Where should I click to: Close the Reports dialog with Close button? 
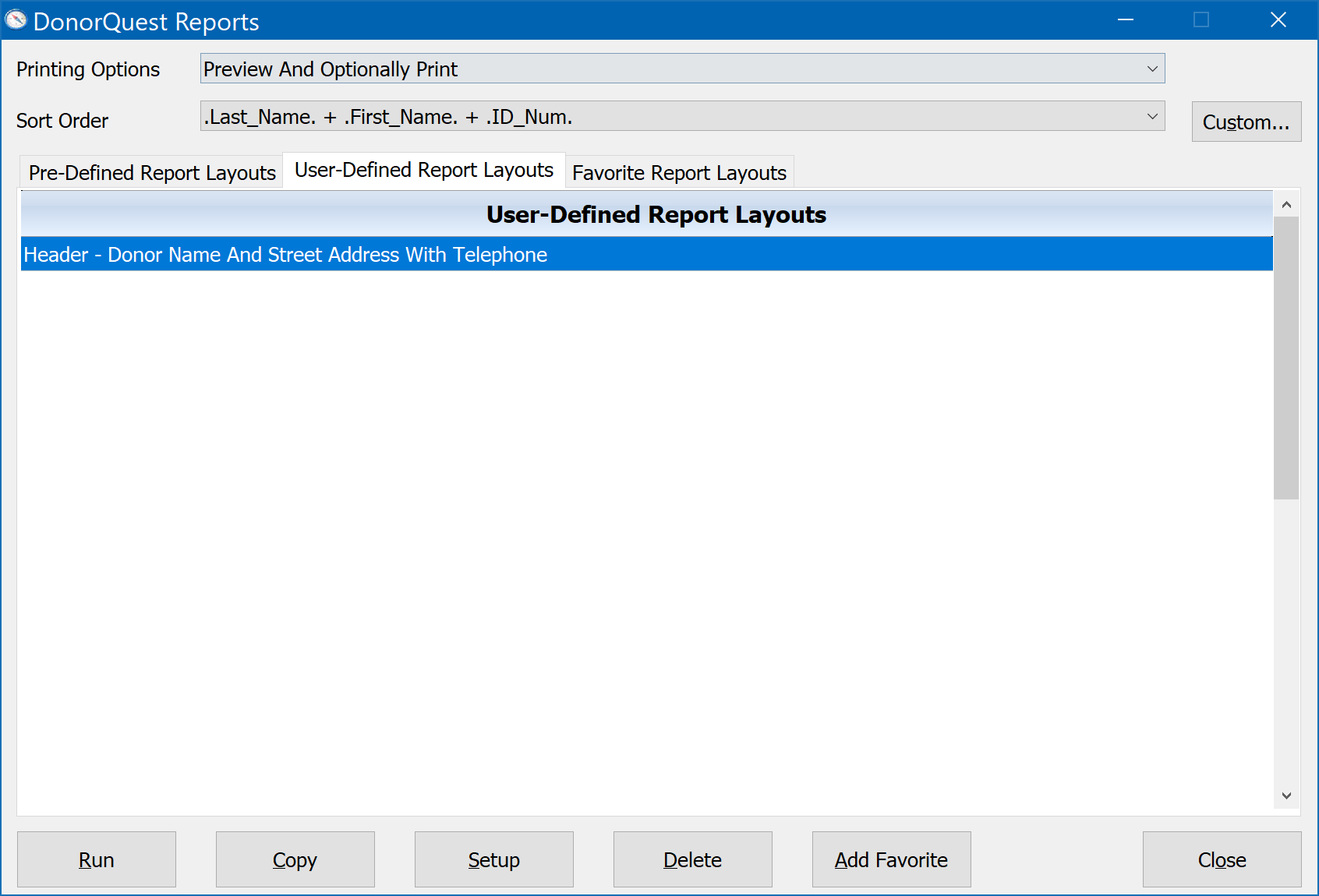[1222, 859]
